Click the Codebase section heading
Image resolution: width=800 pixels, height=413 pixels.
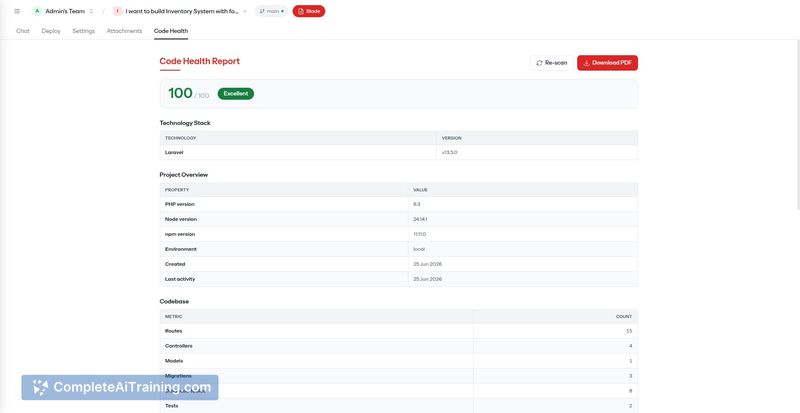(x=174, y=302)
